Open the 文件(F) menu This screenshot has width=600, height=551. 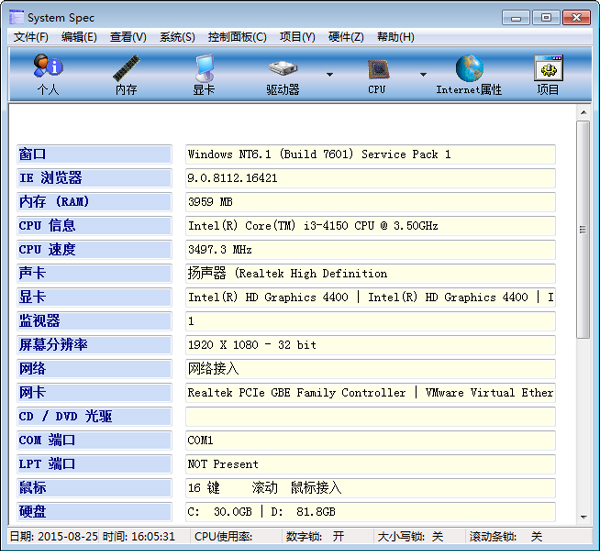click(x=31, y=37)
